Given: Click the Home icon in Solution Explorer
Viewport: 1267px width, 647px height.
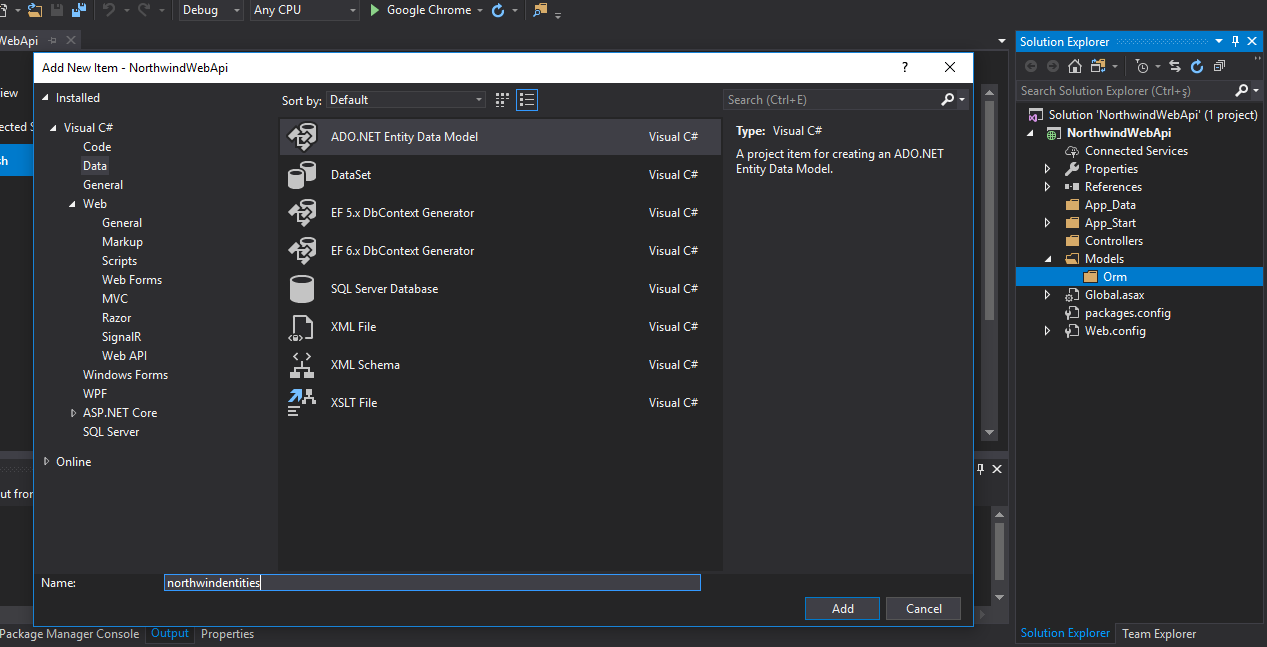Looking at the screenshot, I should [1075, 66].
